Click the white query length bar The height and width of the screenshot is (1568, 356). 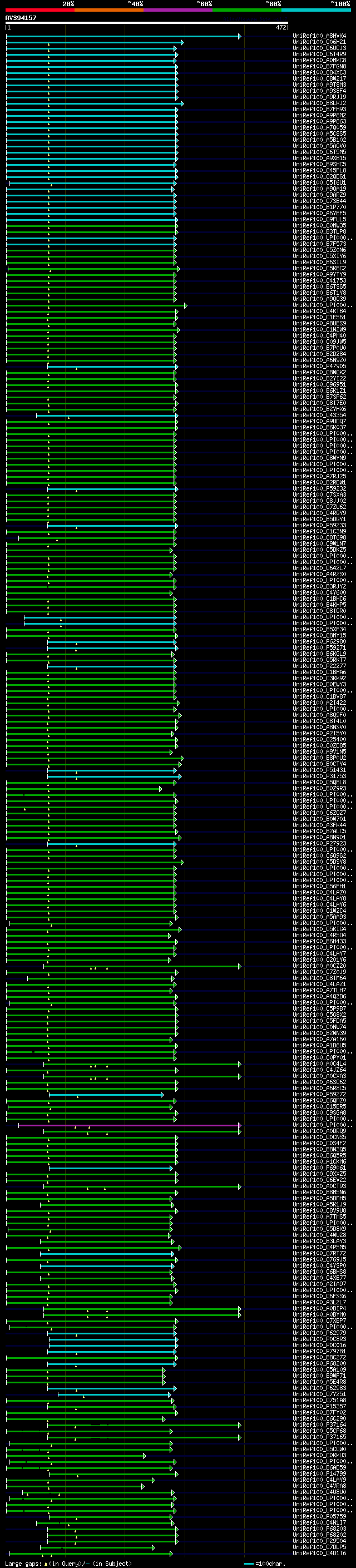147,22
